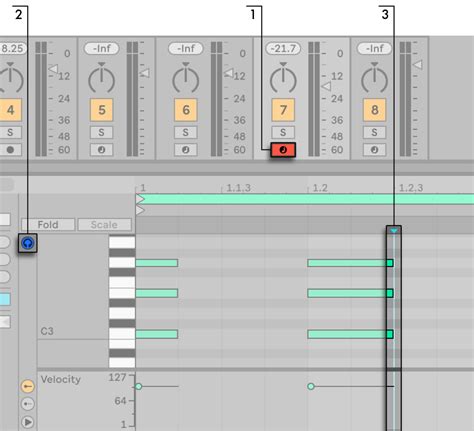
Task: Click the blue insert marker triangle
Action: tap(394, 231)
